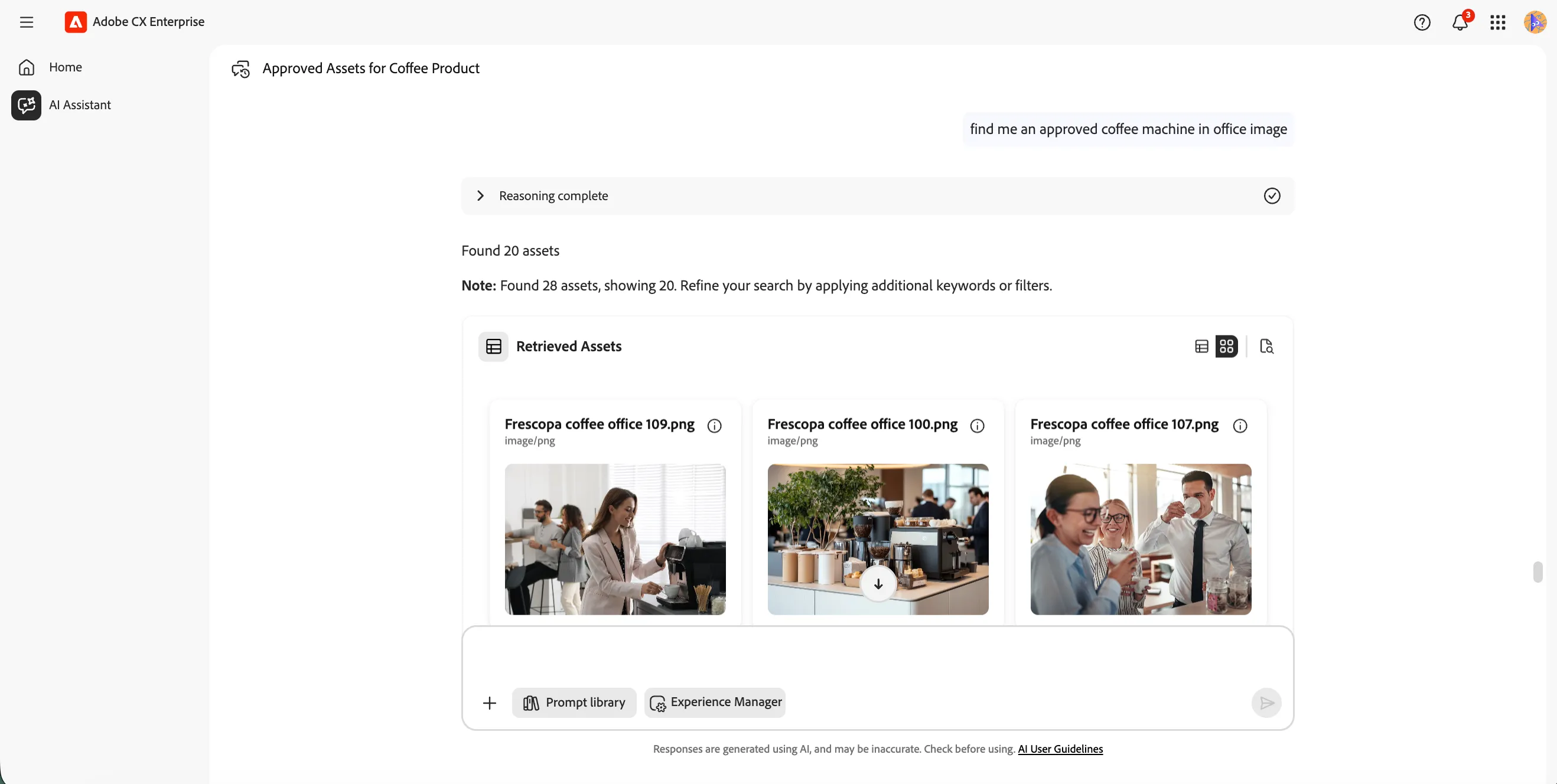Switch Retrieved Assets to grid view
The image size is (1557, 784).
pos(1226,346)
